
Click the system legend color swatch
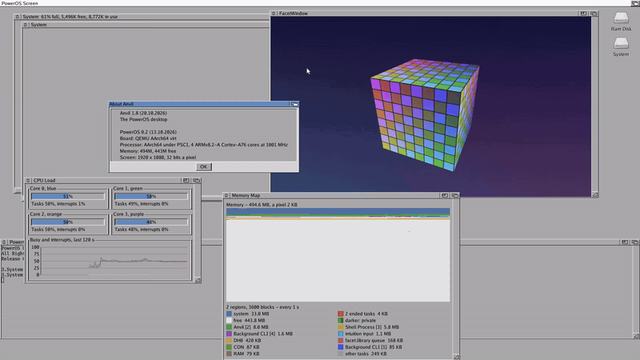pos(229,314)
